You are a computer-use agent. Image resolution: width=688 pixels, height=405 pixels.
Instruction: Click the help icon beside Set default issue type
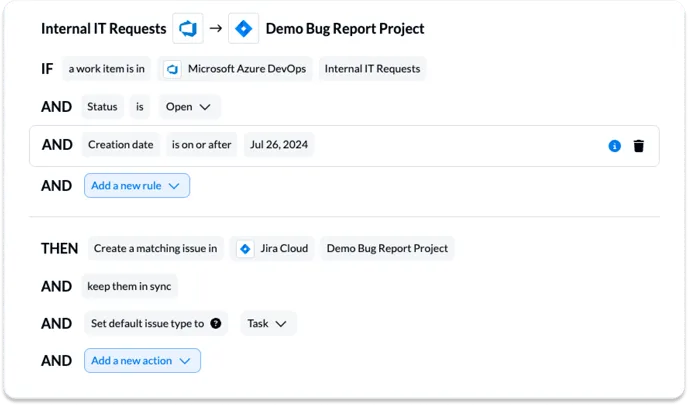pyautogui.click(x=215, y=323)
